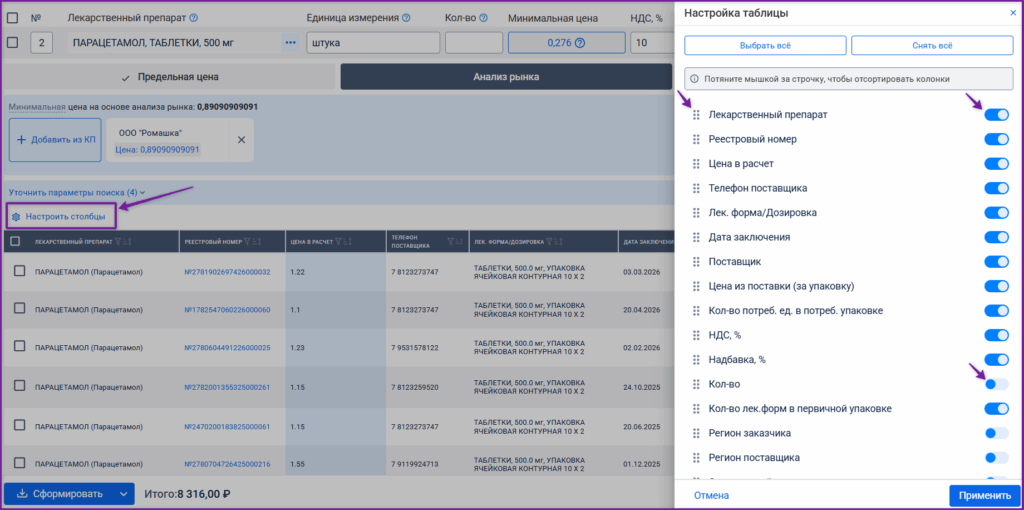This screenshot has width=1024, height=510.
Task: Click the Минимальная цена field 0,276
Action: 566,43
